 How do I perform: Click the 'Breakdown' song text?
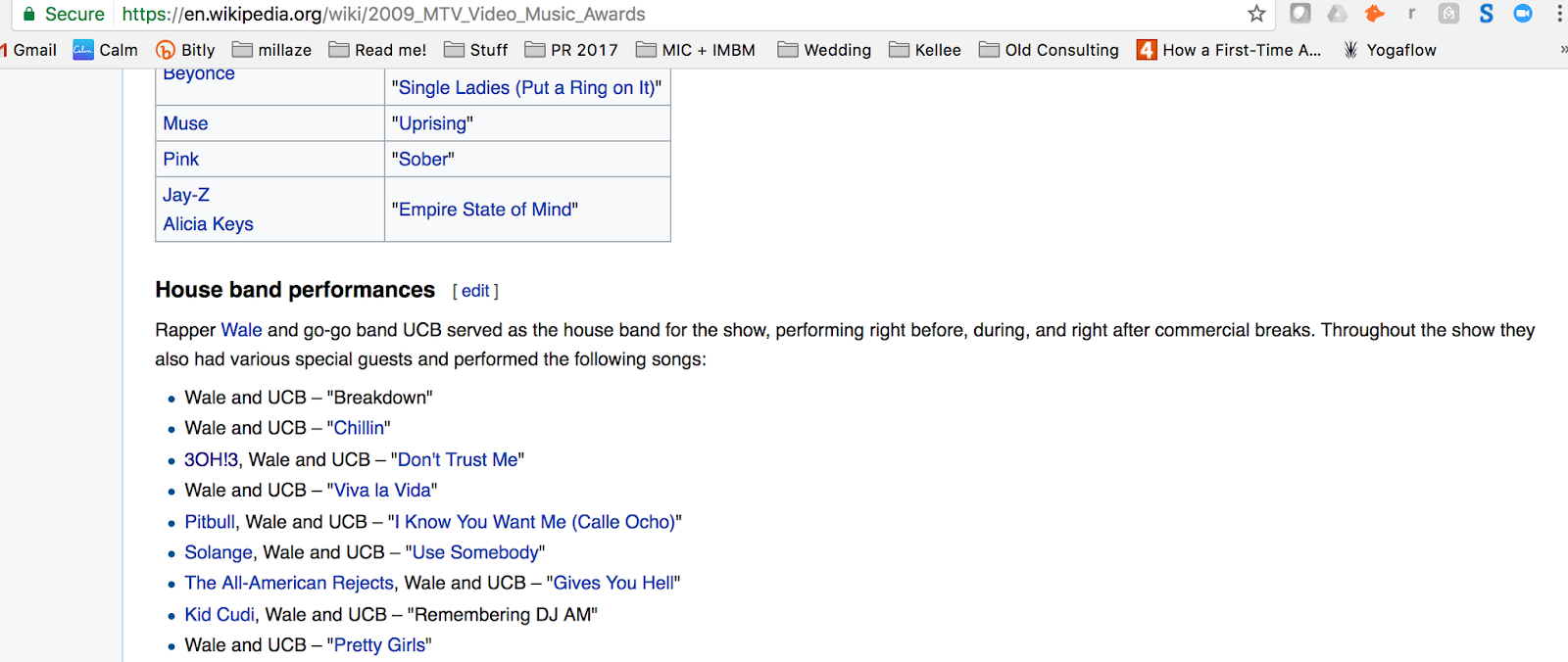379,398
